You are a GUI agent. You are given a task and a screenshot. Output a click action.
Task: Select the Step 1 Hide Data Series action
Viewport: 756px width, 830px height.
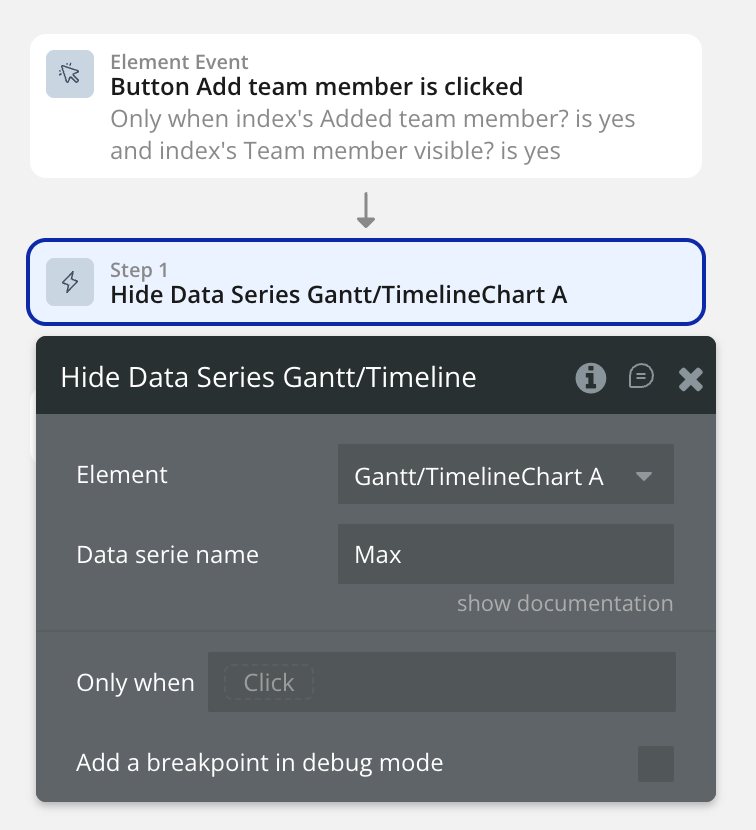[x=339, y=294]
